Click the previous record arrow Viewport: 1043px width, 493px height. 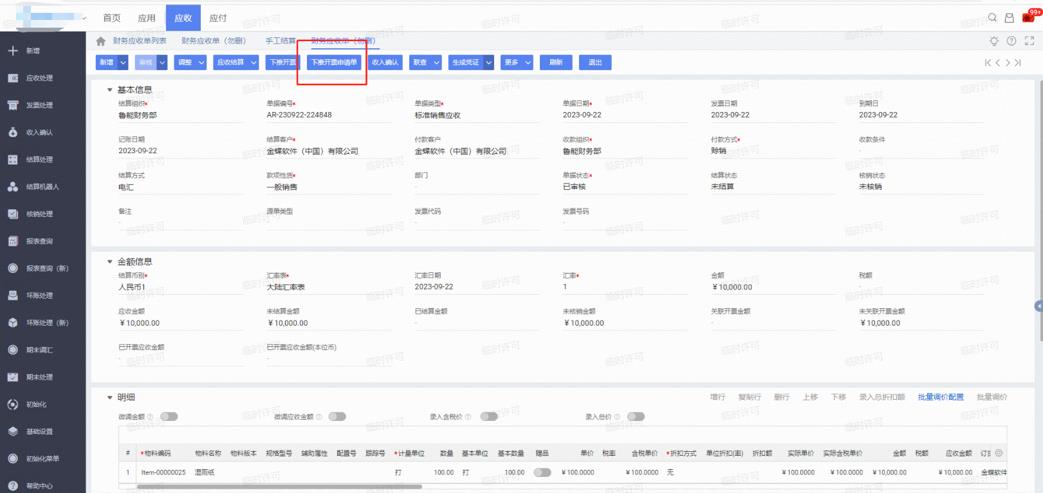998,63
